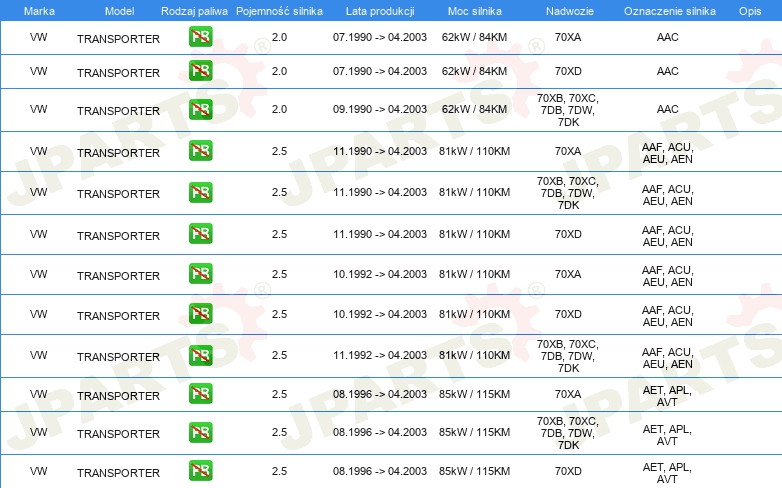Click the fuel icon in the 08.1996 70XD row
Screen dimensions: 782x488
point(200,471)
